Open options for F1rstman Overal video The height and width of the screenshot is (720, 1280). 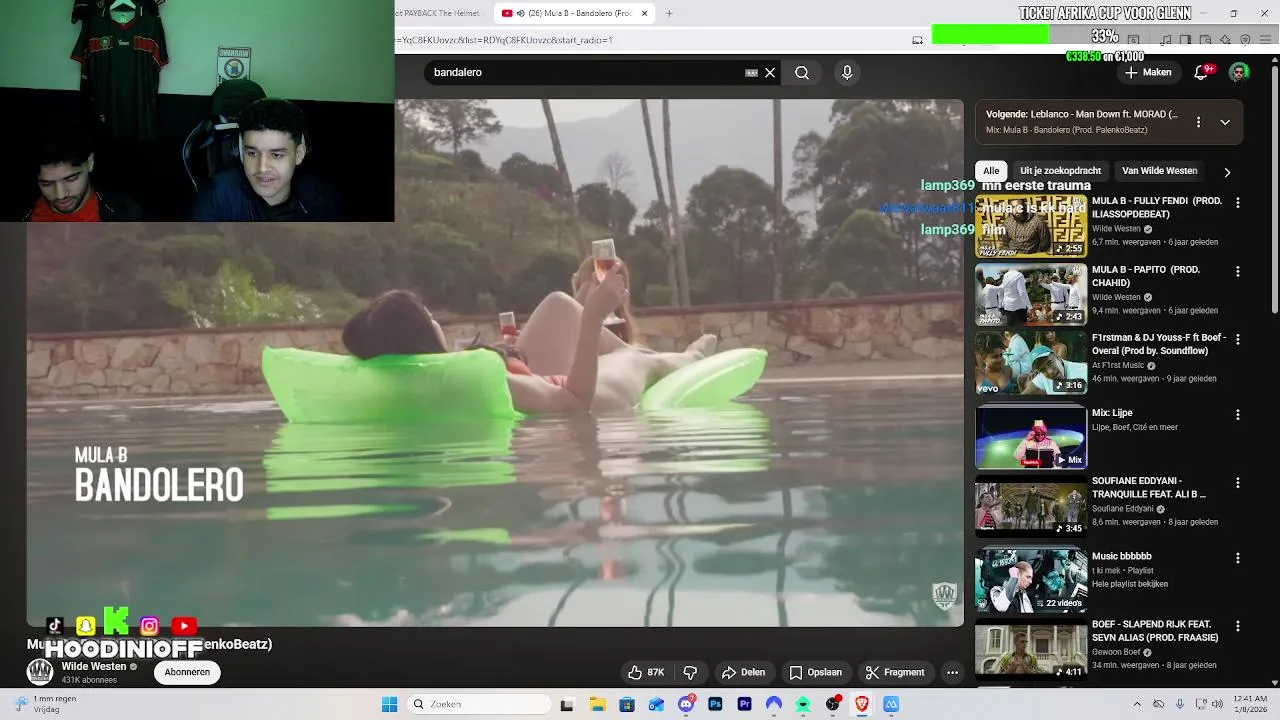click(x=1238, y=339)
